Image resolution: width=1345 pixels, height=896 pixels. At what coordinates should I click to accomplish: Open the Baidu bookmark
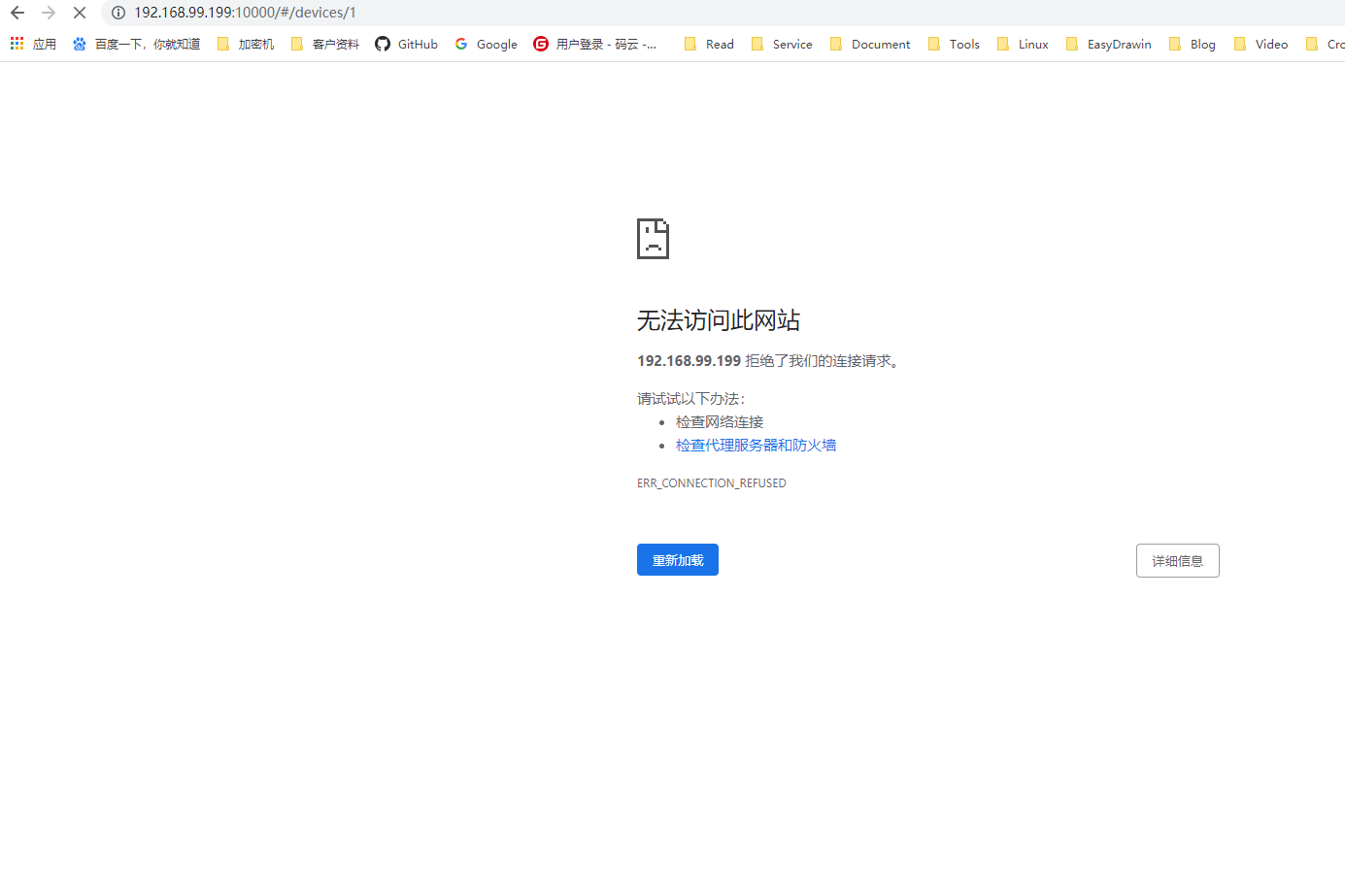point(136,44)
